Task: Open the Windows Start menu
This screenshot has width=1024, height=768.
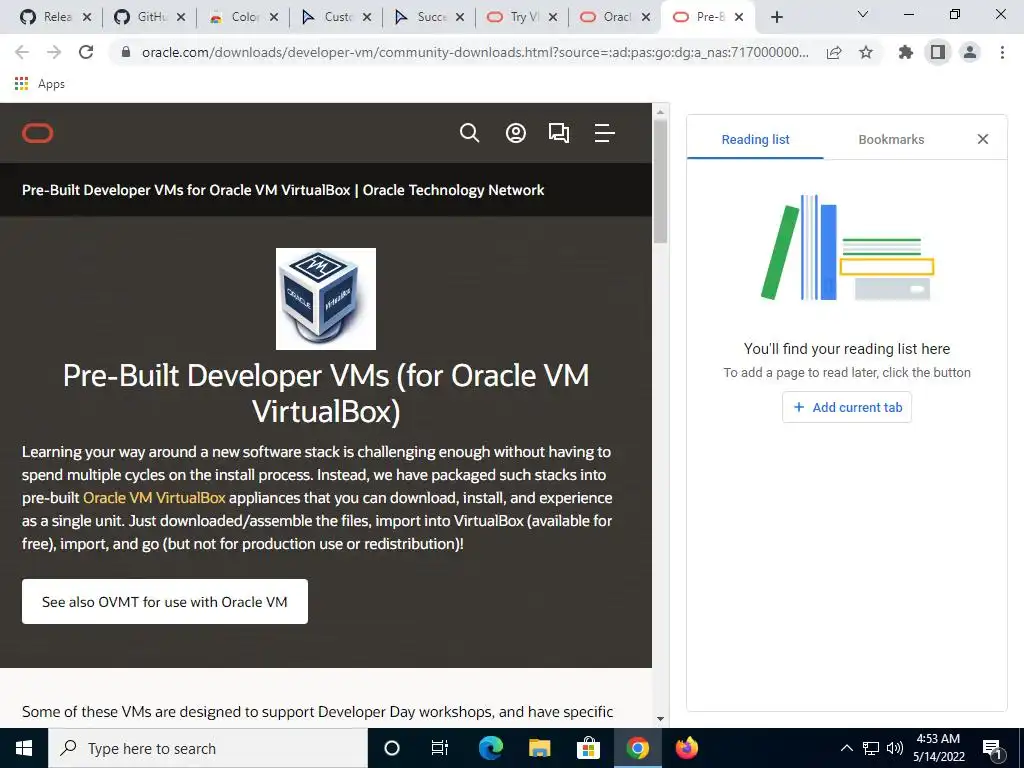Action: point(24,748)
